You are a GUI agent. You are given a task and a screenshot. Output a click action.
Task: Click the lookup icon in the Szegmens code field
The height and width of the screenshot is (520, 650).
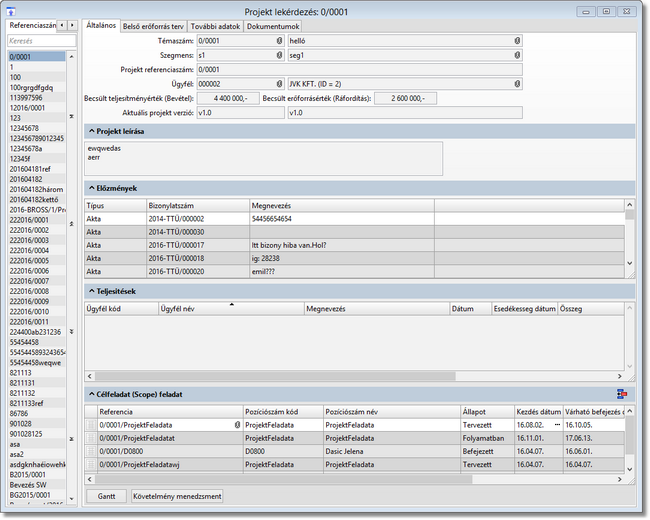(279, 55)
